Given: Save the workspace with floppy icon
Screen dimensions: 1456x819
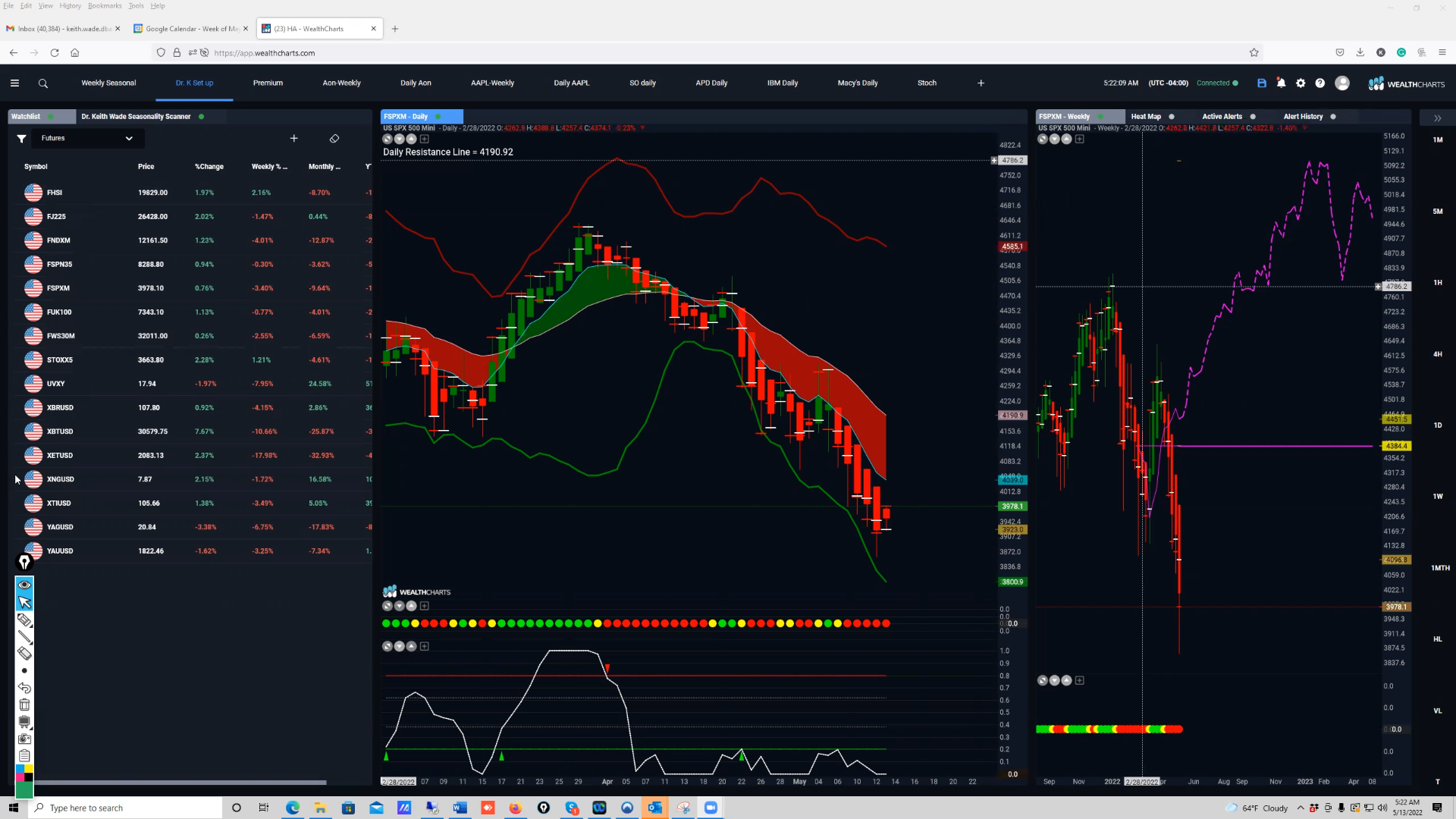Looking at the screenshot, I should [x=1262, y=83].
